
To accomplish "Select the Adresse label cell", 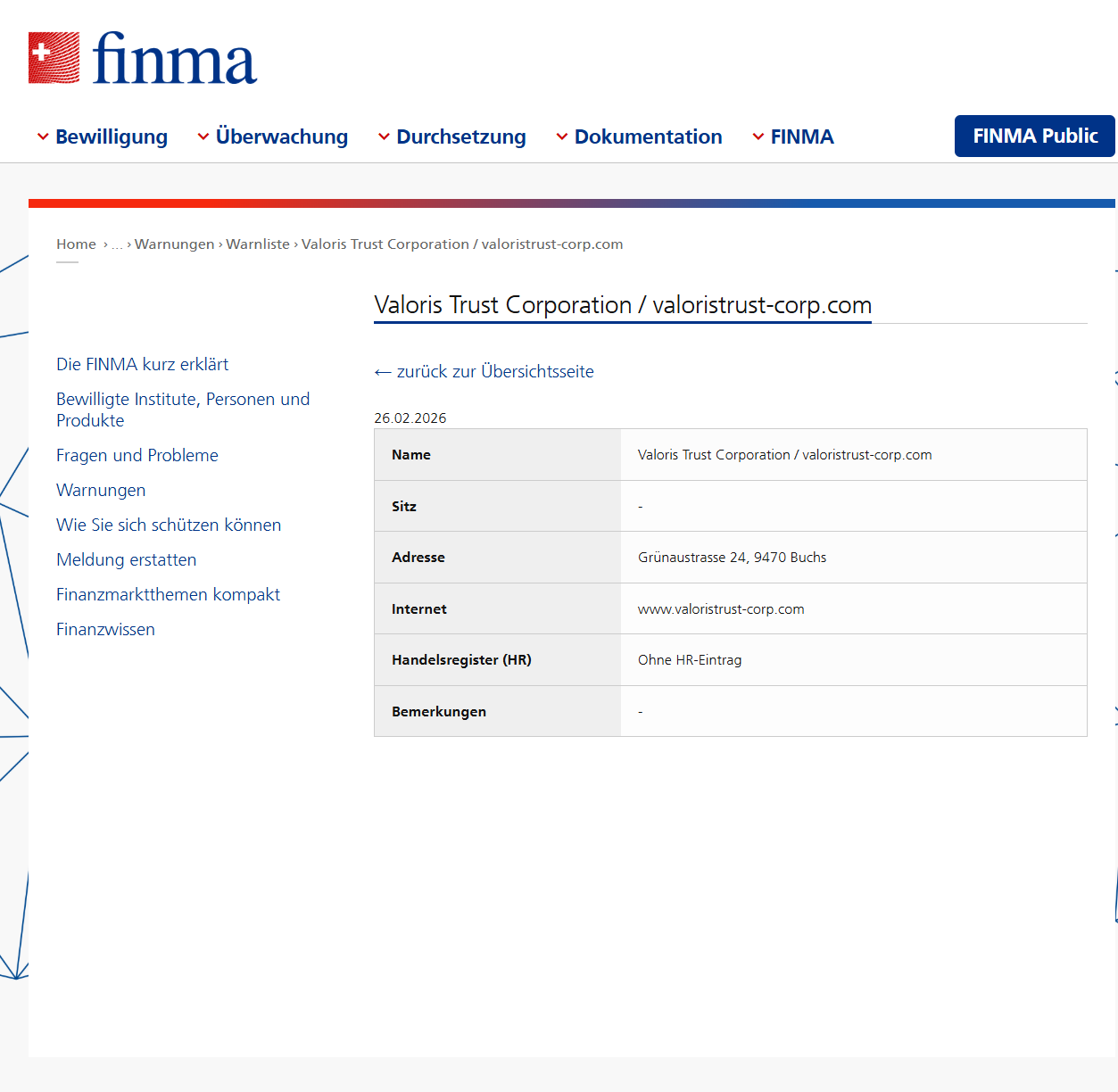I will (x=498, y=558).
